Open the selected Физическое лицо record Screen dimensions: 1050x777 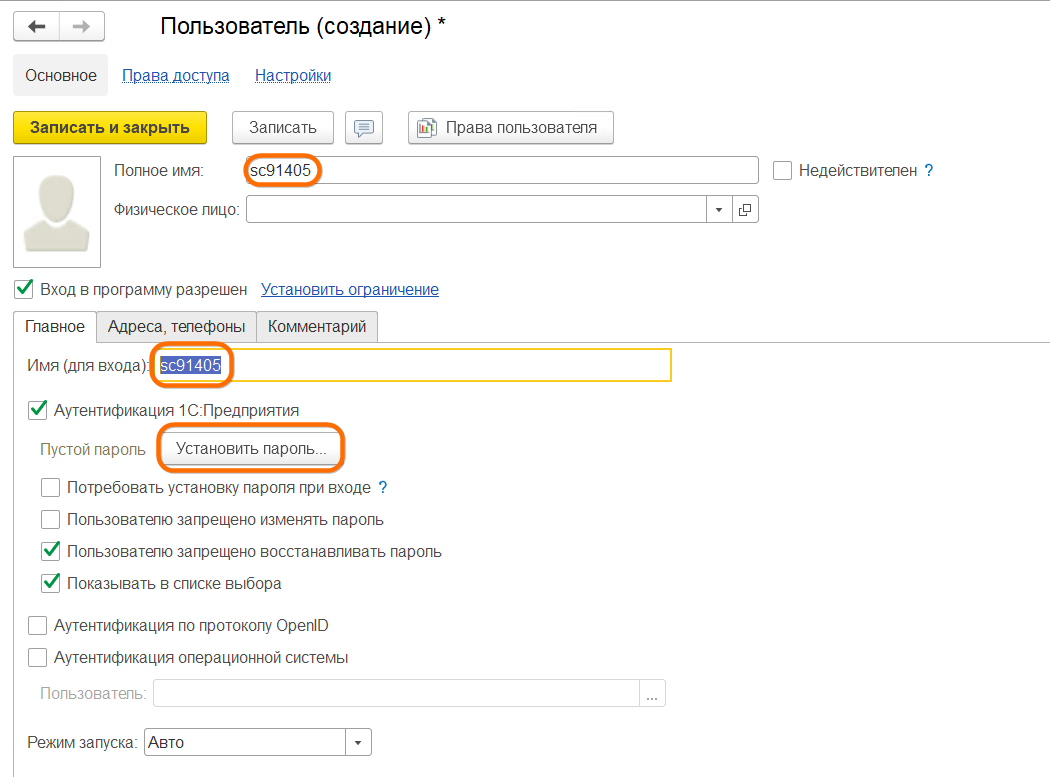[x=746, y=209]
